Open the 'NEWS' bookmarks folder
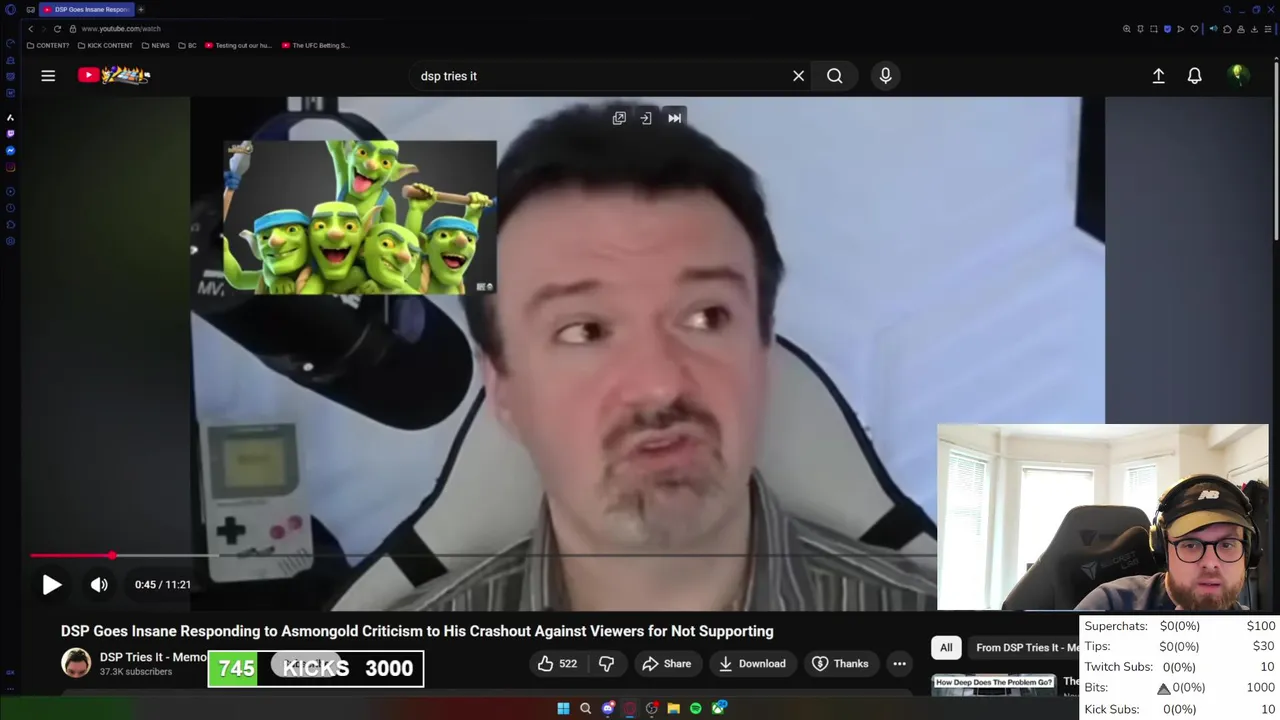Viewport: 1280px width, 720px height. [x=155, y=45]
